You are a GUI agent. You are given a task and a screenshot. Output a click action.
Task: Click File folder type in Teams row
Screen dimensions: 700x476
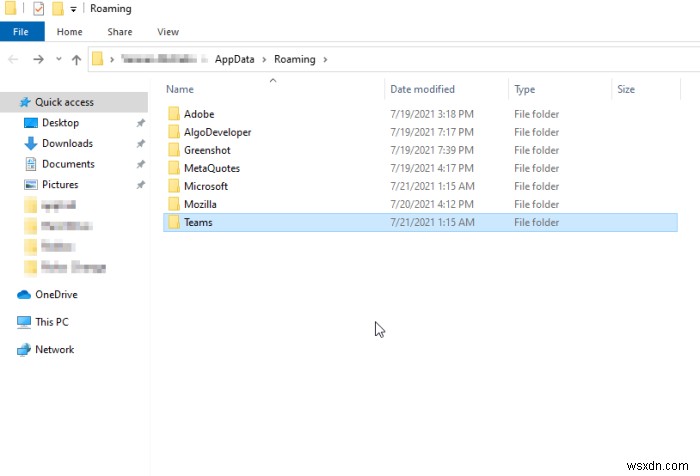[537, 222]
